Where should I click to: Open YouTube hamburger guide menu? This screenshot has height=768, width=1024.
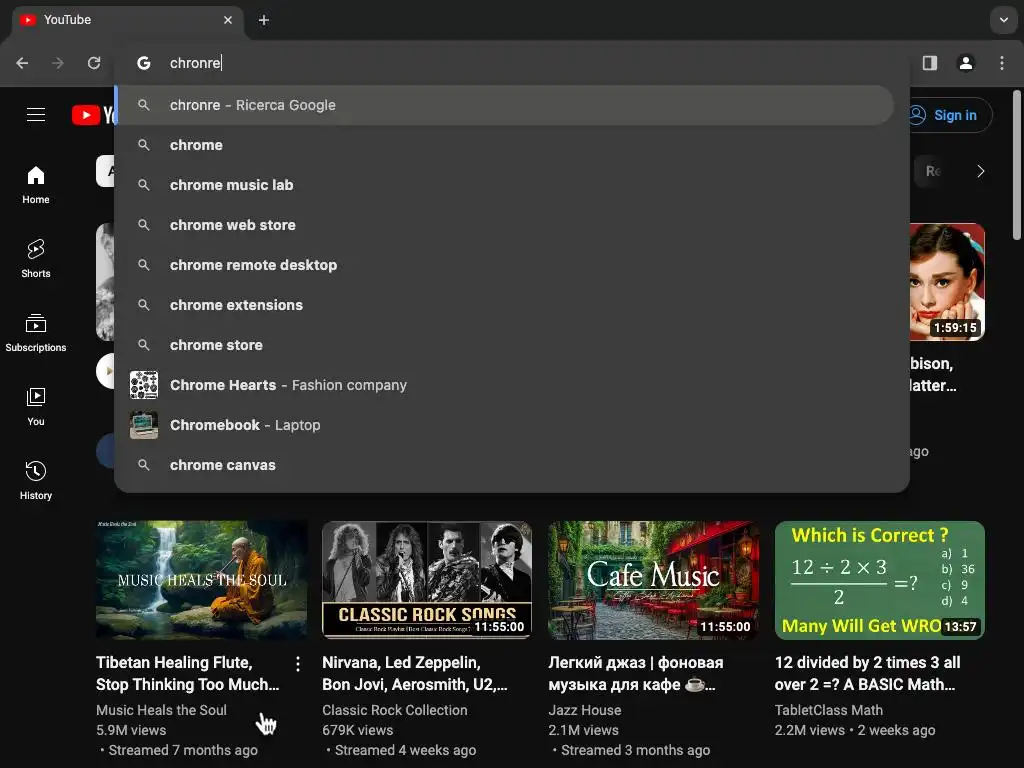tap(36, 115)
